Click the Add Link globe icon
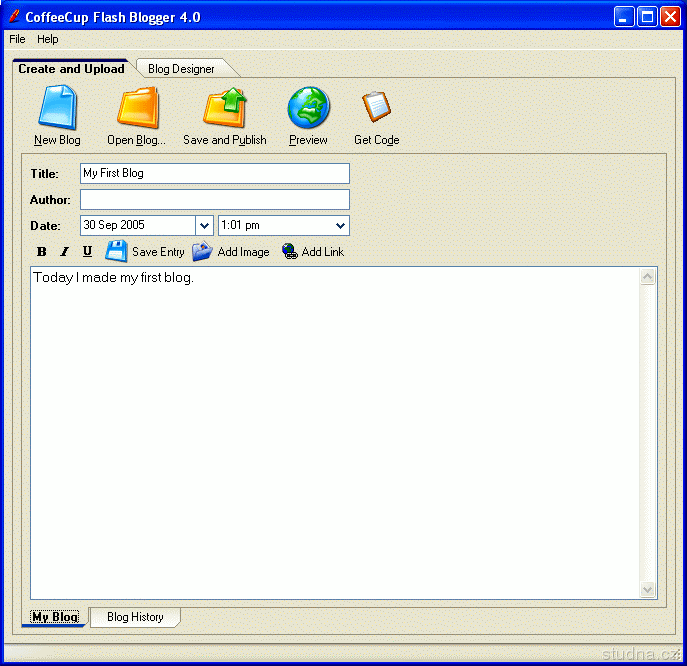 pyautogui.click(x=290, y=252)
